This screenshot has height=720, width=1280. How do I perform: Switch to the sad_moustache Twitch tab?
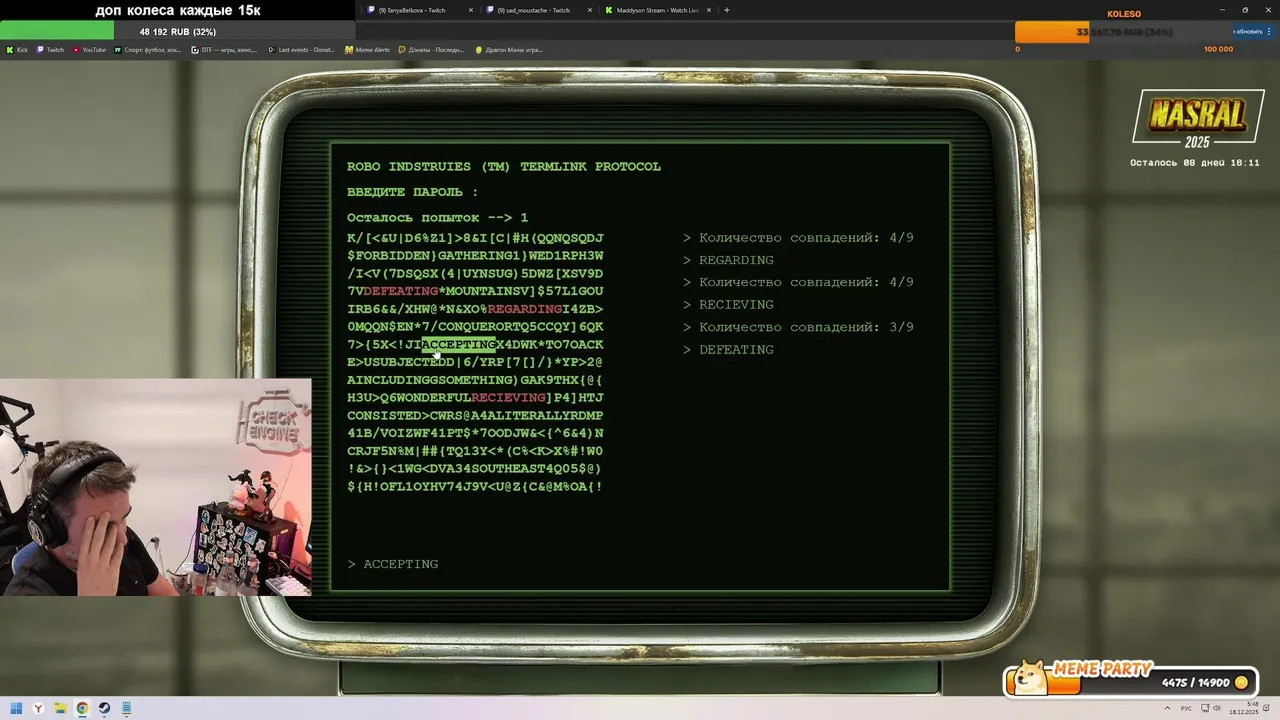[x=539, y=10]
